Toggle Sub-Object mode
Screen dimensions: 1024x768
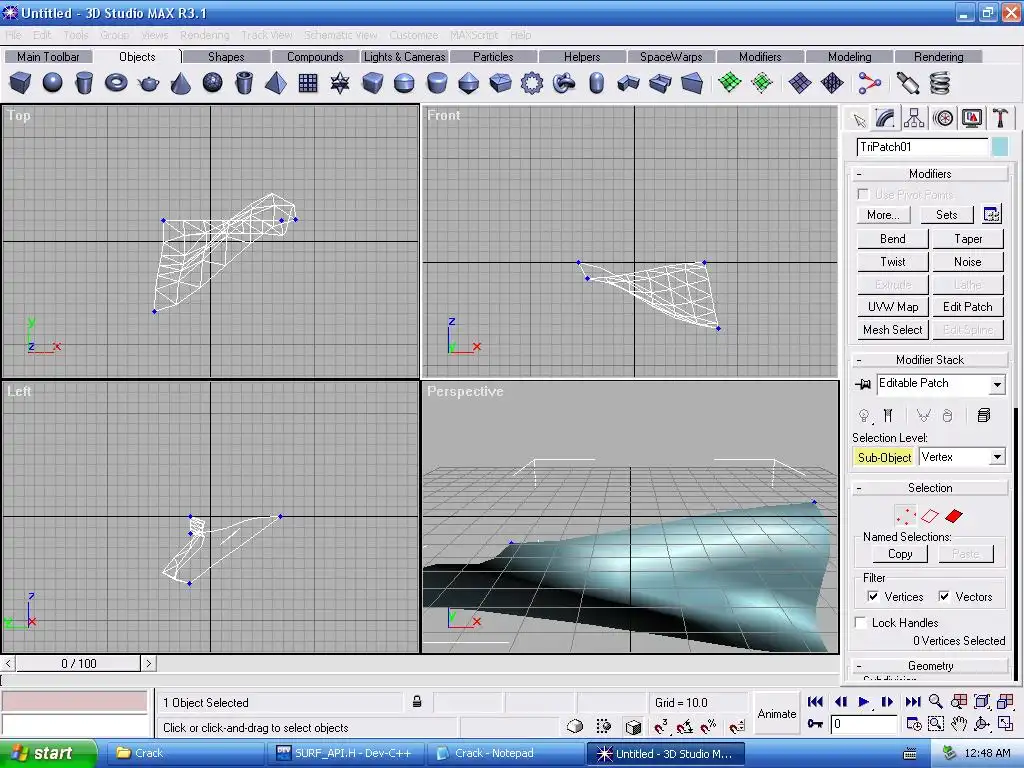884,457
